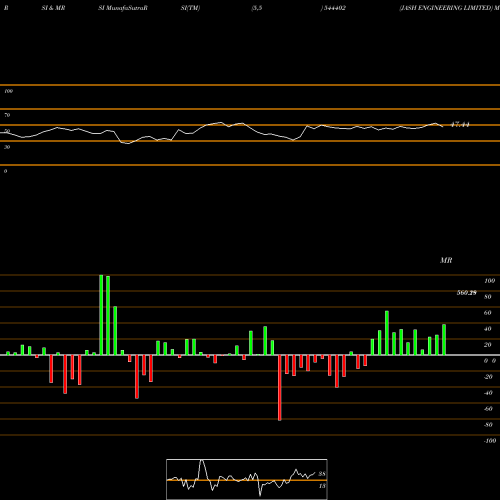Click the 70 level label on RSI axis
Viewport: 500px width, 500px height.
(x=7, y=115)
